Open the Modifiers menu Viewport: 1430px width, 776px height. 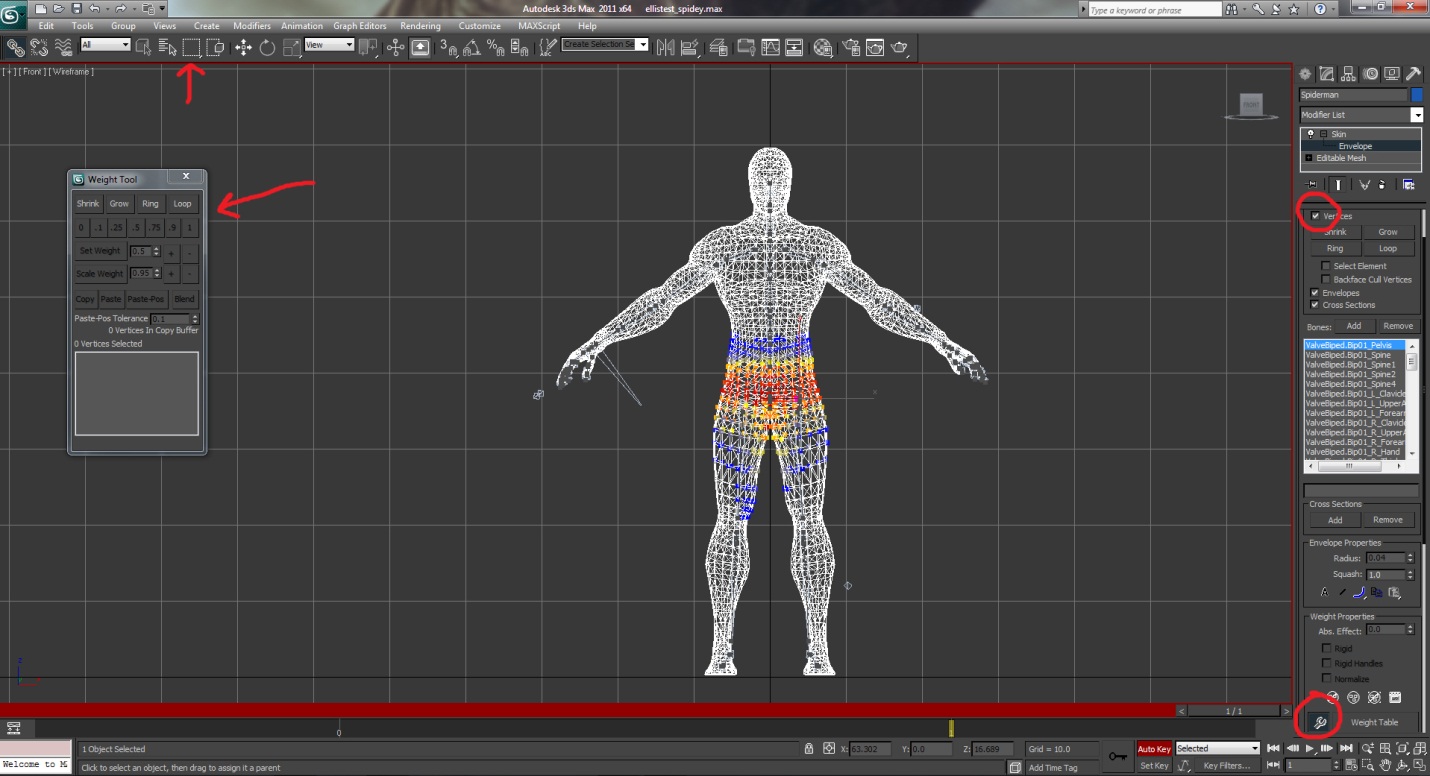tap(252, 26)
